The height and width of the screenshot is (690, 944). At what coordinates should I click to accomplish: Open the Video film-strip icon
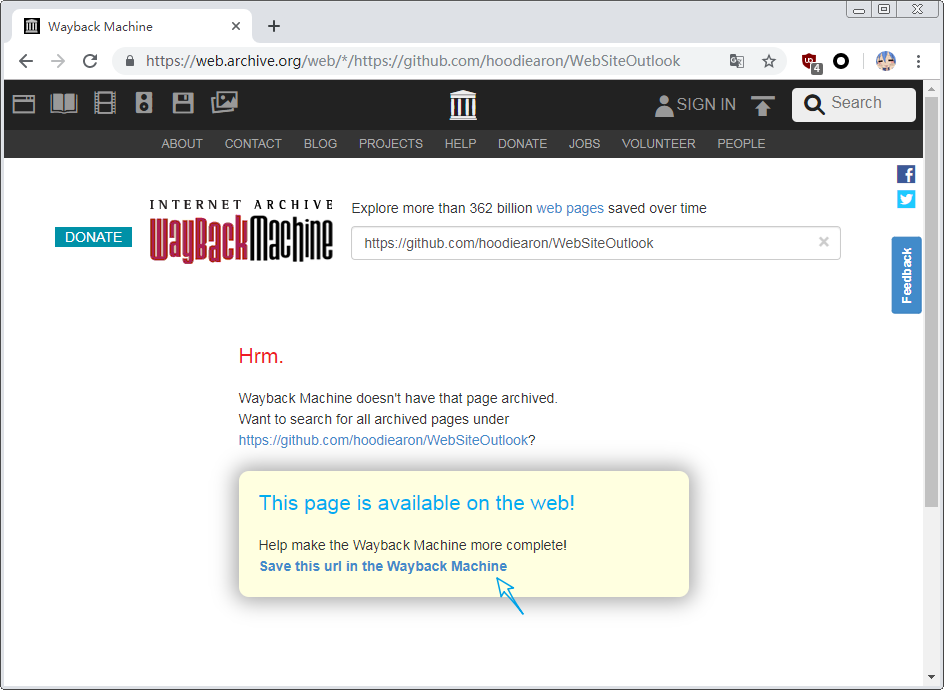(x=105, y=103)
